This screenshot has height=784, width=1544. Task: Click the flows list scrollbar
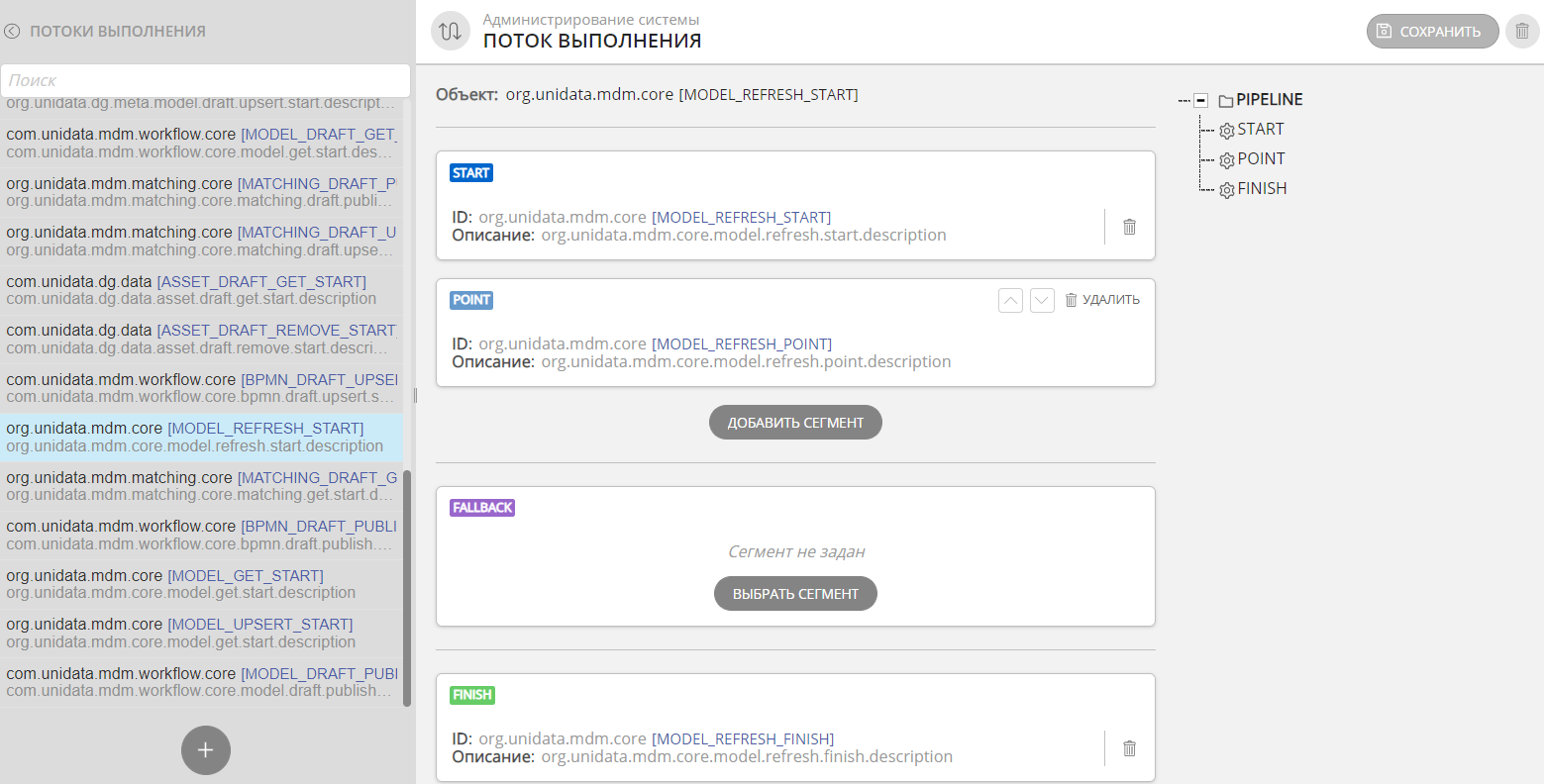pos(407,588)
